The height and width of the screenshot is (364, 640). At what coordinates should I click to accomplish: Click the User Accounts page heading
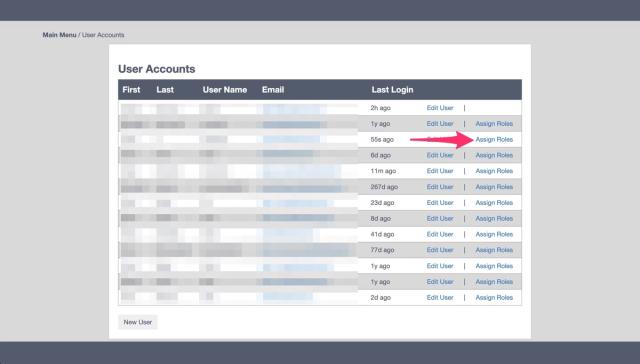point(157,69)
